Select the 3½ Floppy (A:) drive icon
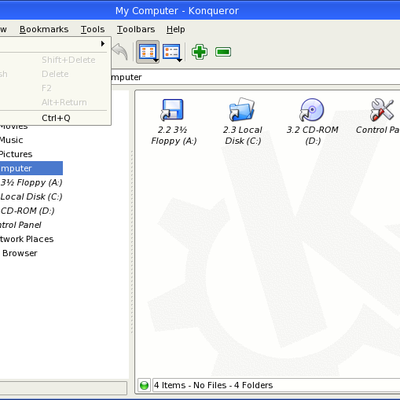Screen dimensions: 400x400 point(172,109)
